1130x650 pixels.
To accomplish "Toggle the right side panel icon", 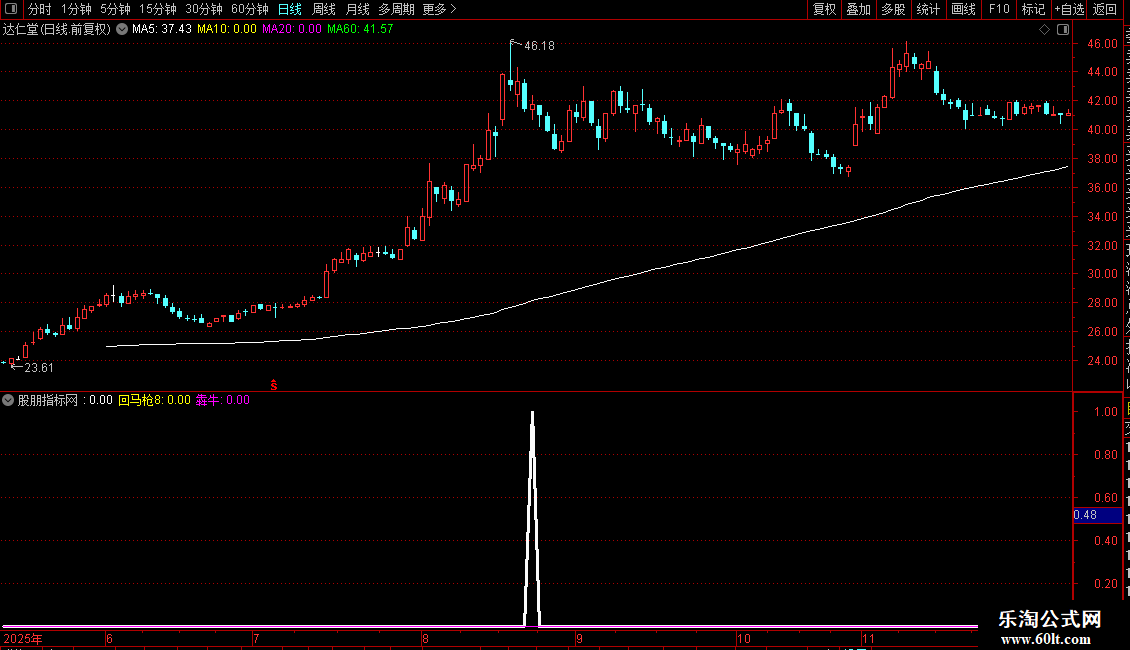I will 1063,30.
